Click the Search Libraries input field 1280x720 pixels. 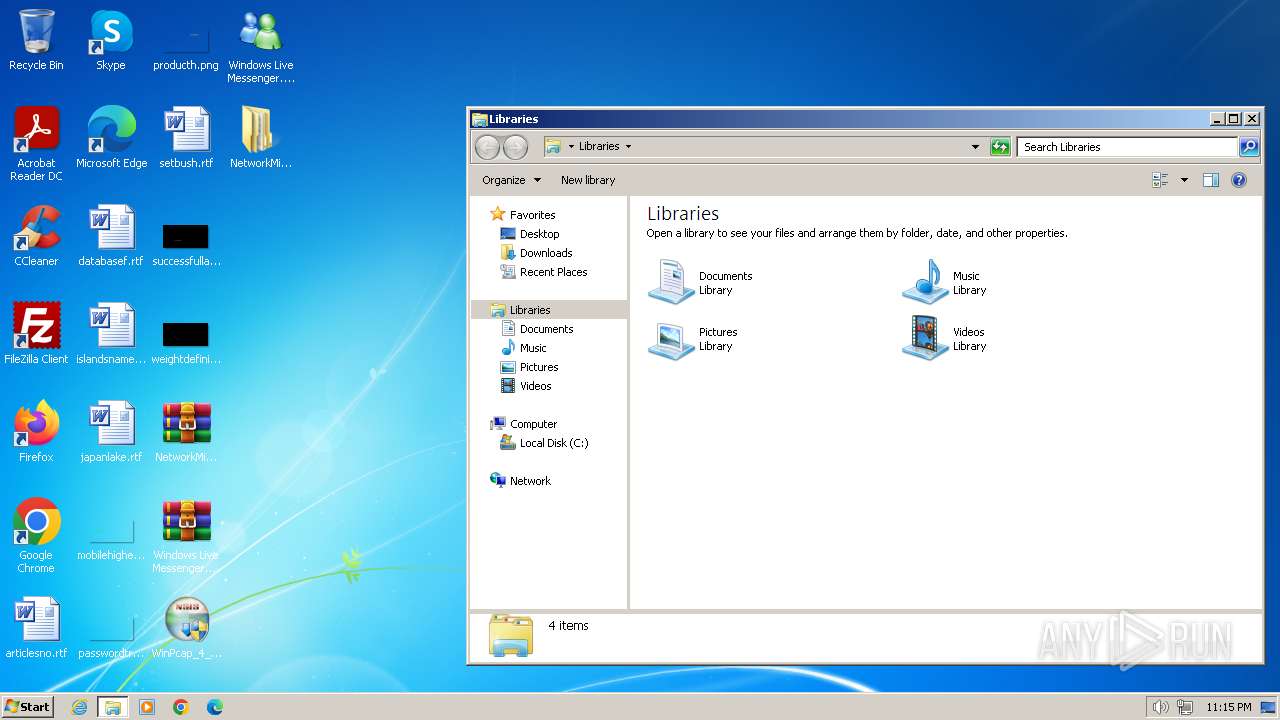tap(1128, 147)
